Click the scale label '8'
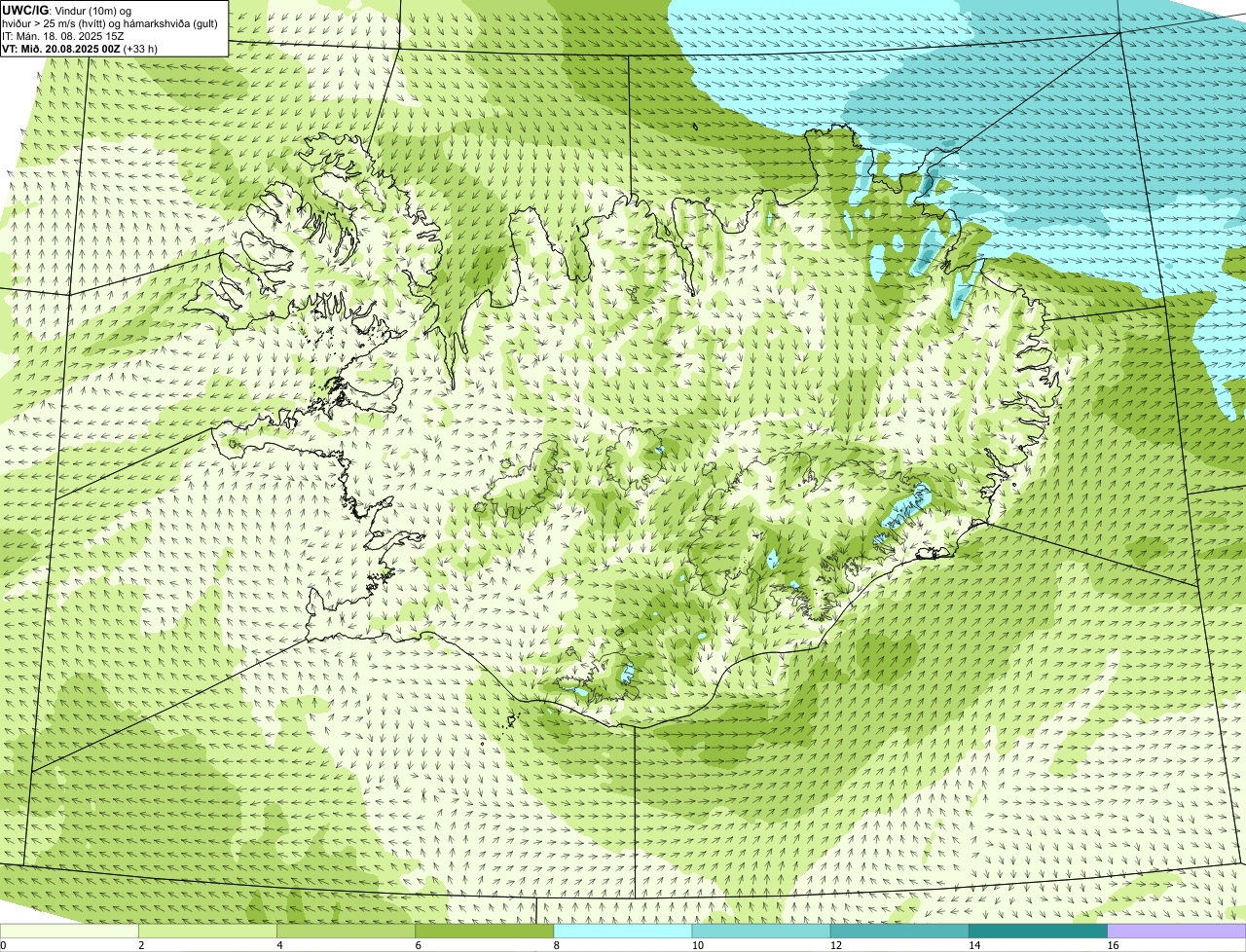This screenshot has height=952, width=1246. [x=556, y=945]
